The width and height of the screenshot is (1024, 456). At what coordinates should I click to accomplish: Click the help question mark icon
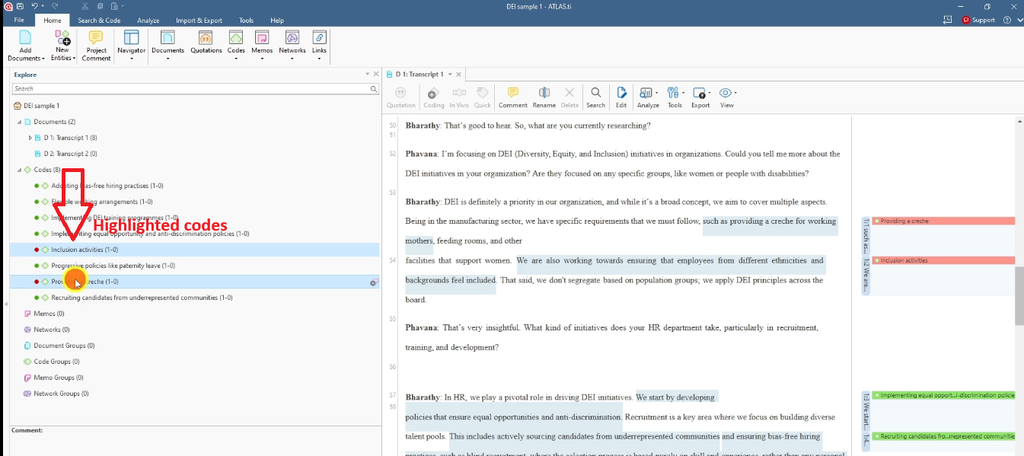pyautogui.click(x=1007, y=20)
